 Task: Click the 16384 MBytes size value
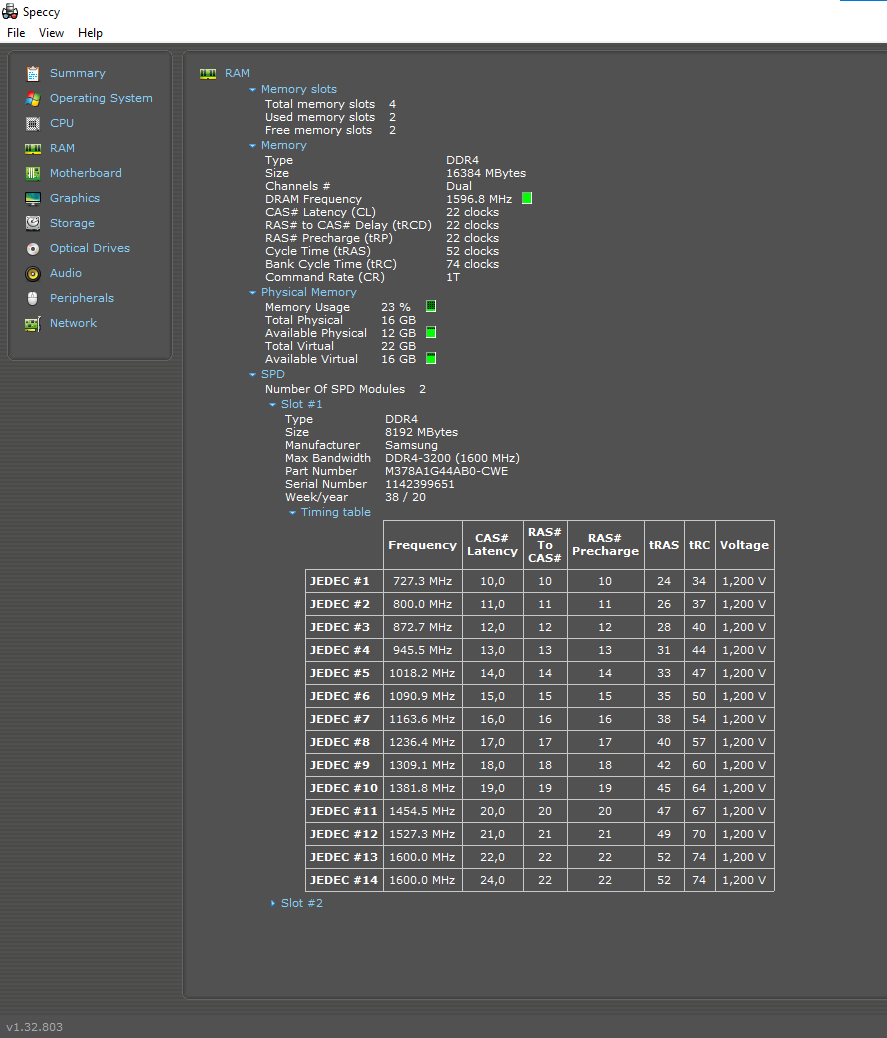pos(486,173)
